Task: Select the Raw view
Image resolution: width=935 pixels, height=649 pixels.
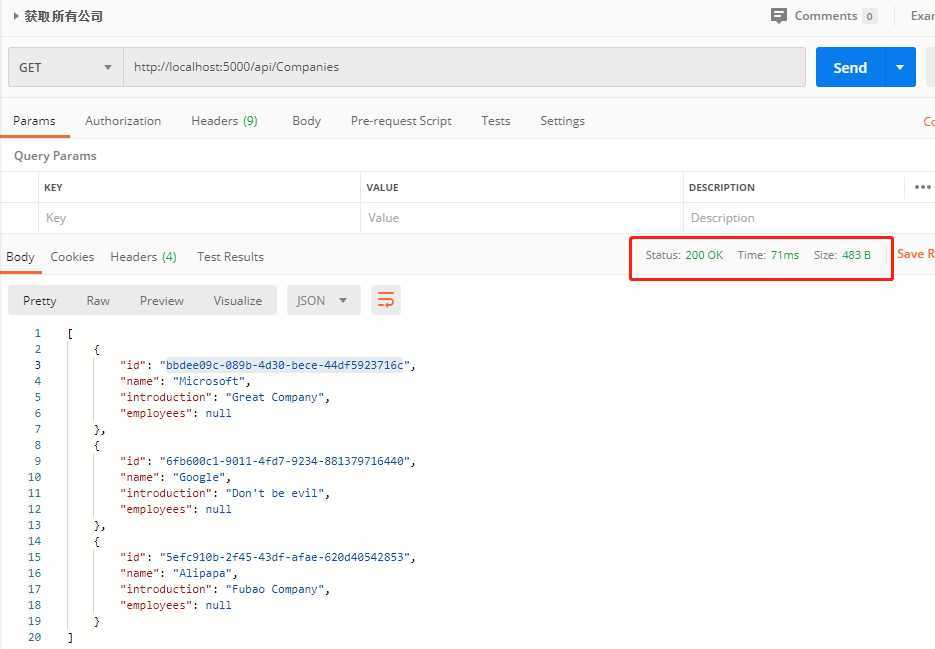Action: pyautogui.click(x=98, y=301)
